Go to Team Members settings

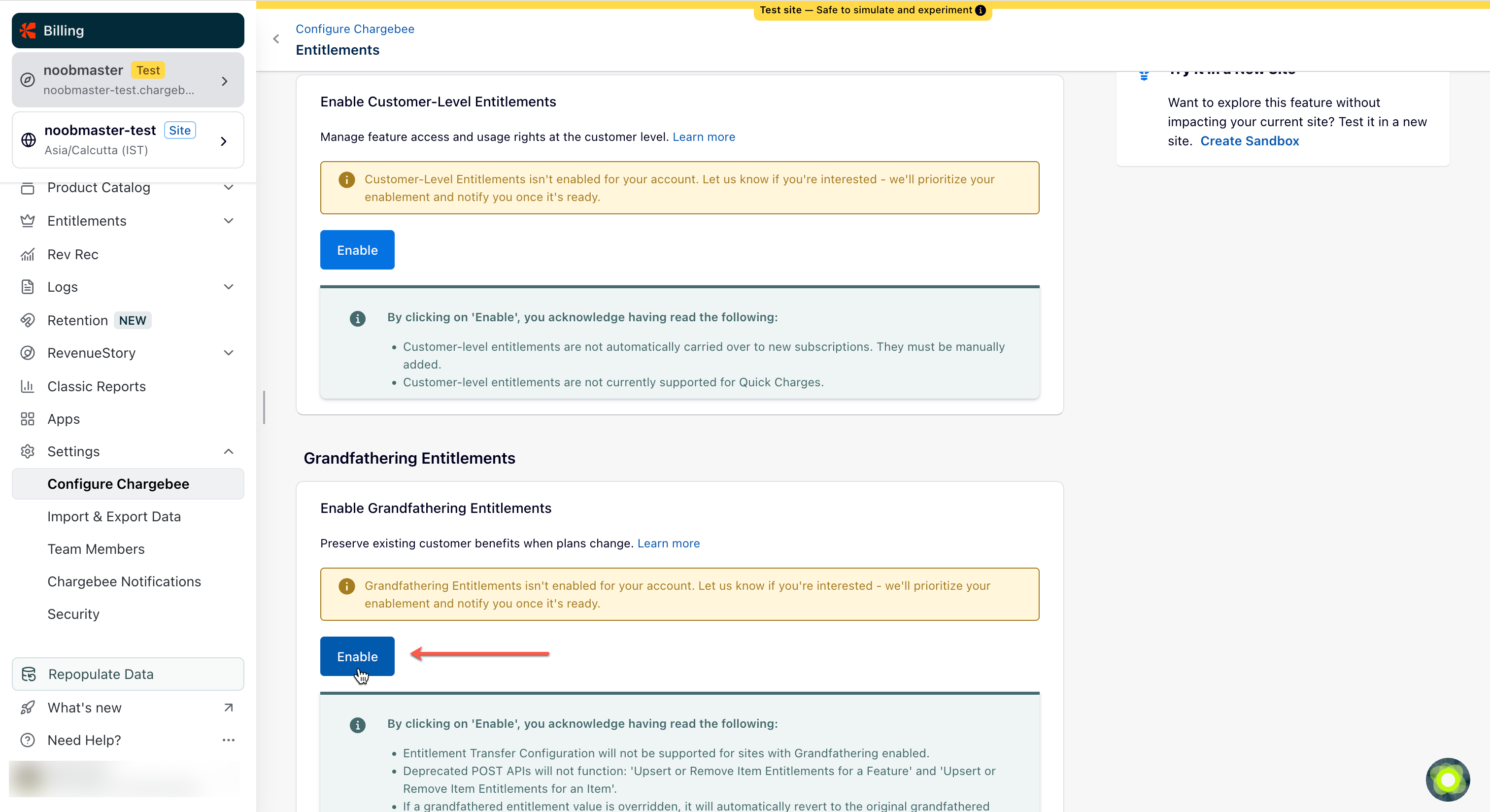pyautogui.click(x=96, y=549)
